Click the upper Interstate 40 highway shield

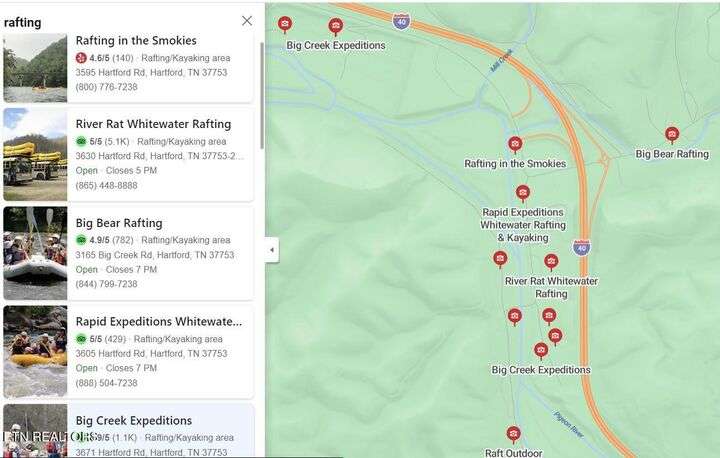tap(401, 21)
